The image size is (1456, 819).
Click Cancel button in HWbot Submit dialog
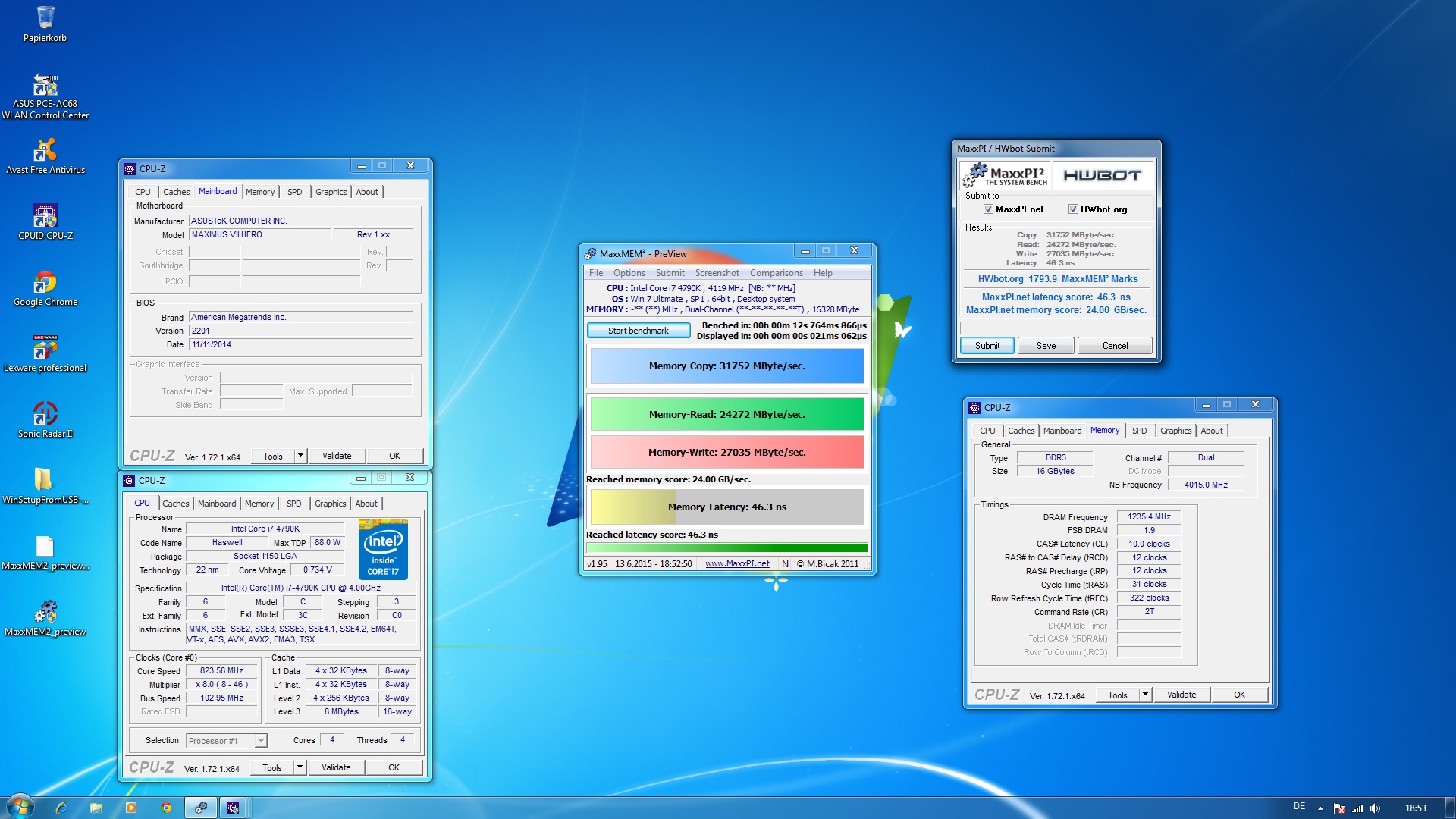coord(1115,346)
